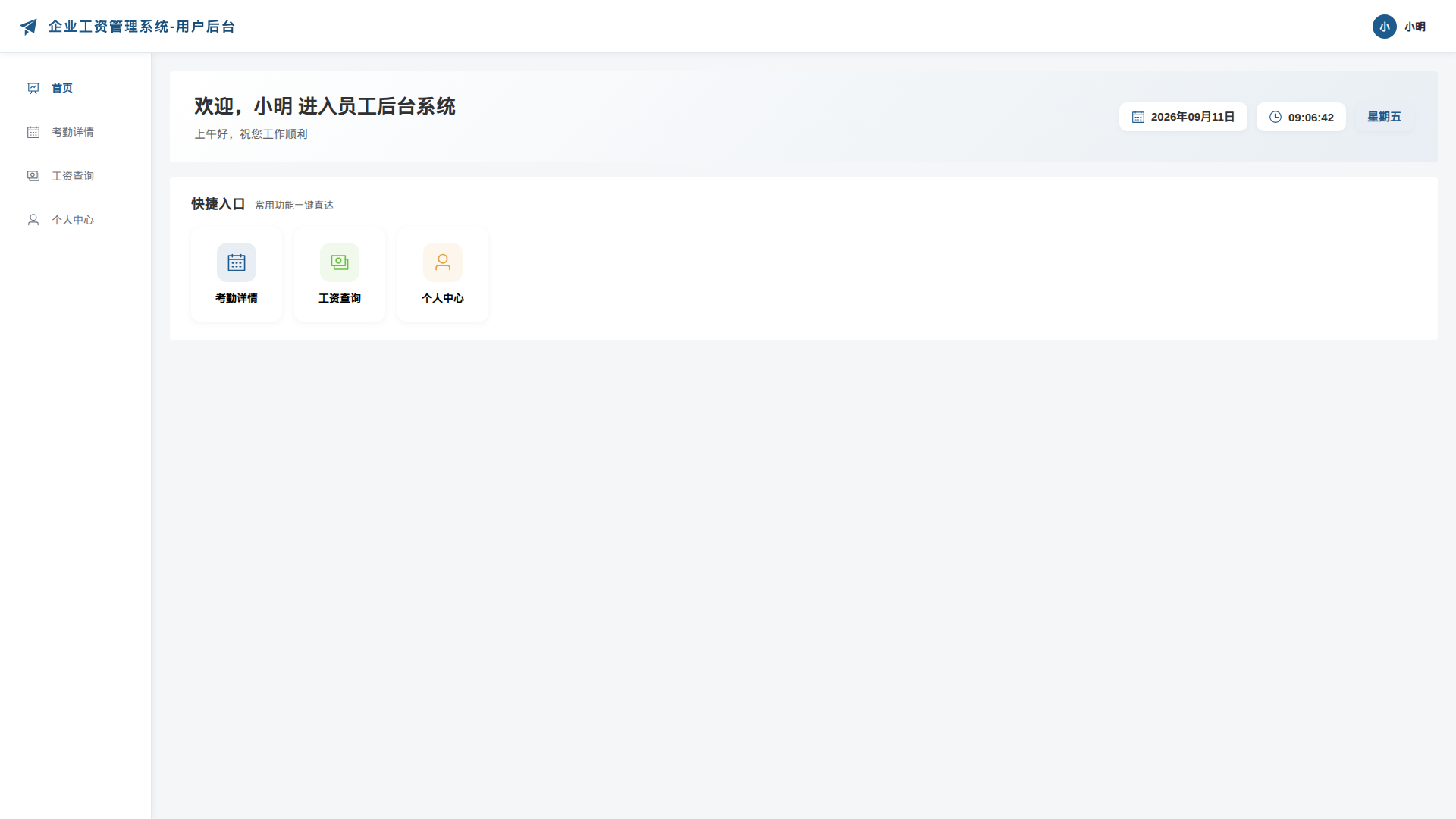The width and height of the screenshot is (1456, 819).
Task: Click the home icon in sidebar
Action: click(x=33, y=88)
